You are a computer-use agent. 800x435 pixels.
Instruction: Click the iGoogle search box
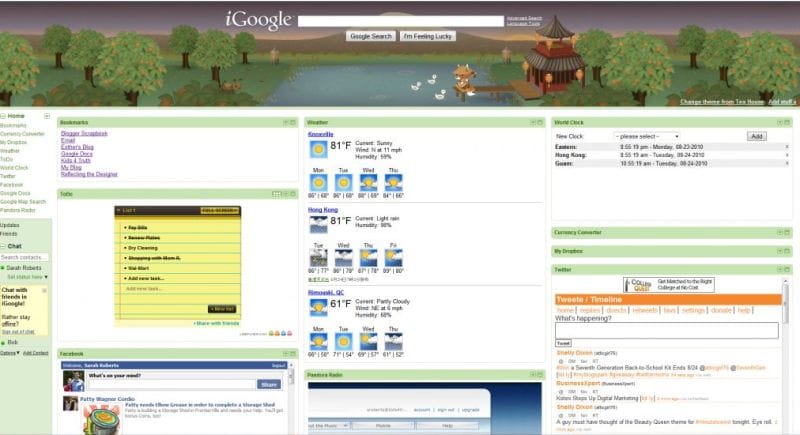(401, 21)
